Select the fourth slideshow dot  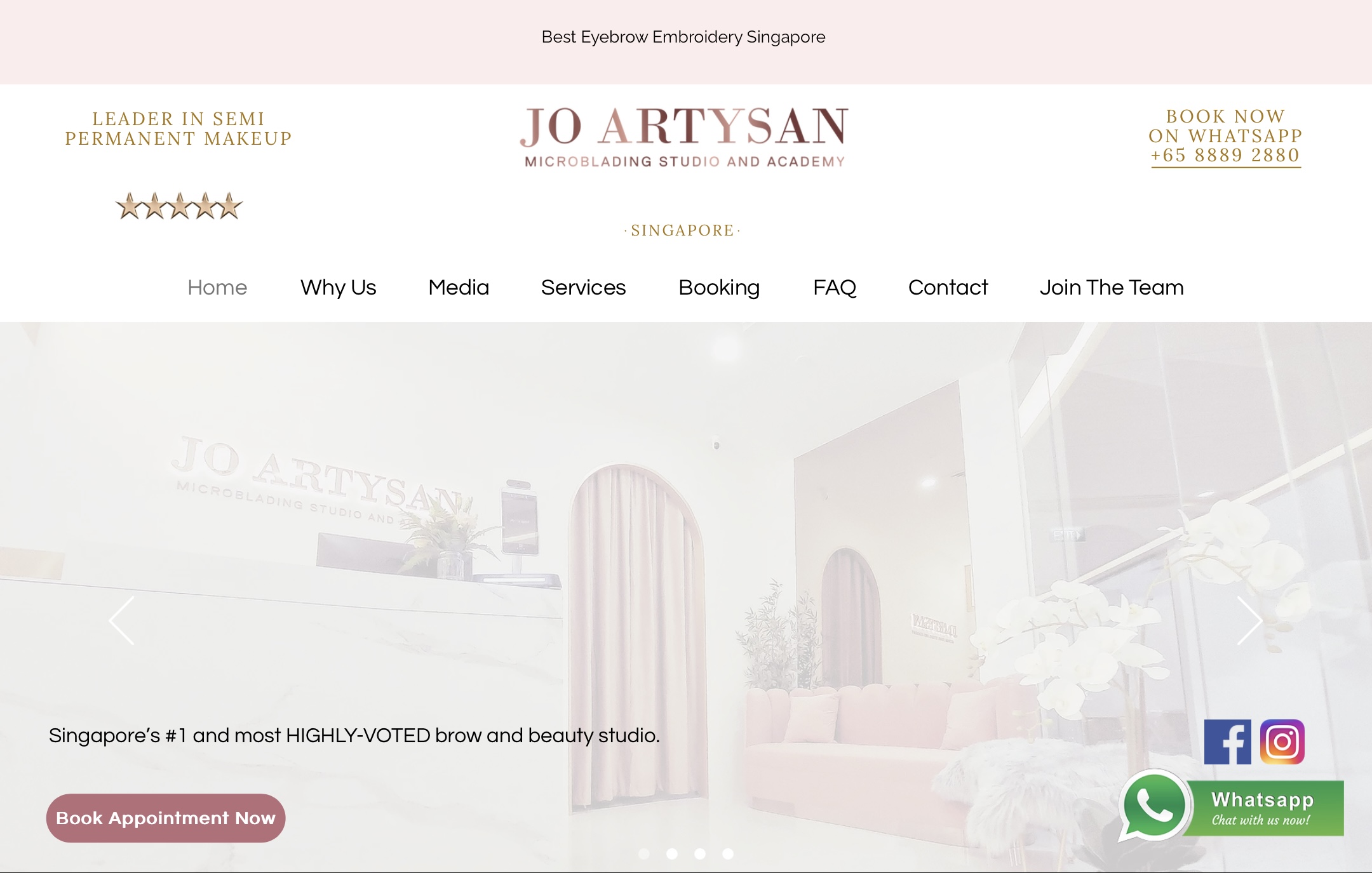(x=728, y=854)
